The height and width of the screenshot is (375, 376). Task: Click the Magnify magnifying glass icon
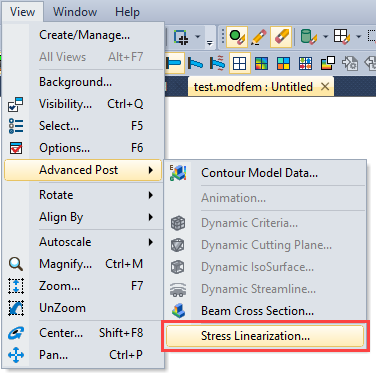pyautogui.click(x=16, y=264)
